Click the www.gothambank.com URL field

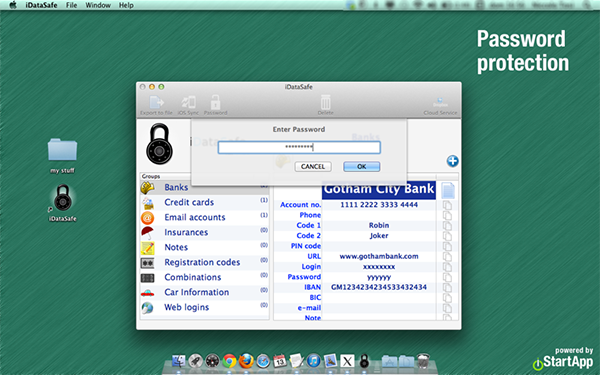379,256
